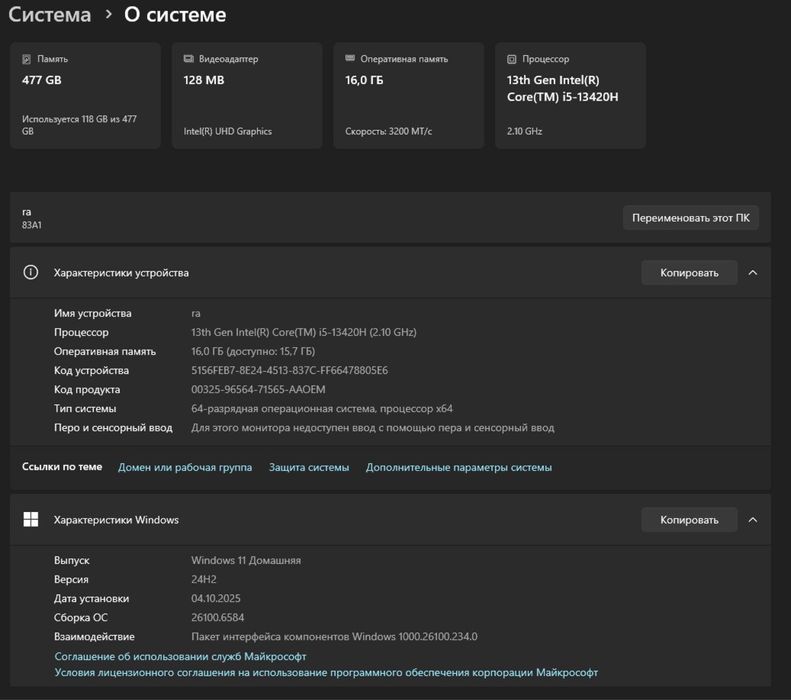Open Защита системы link
The height and width of the screenshot is (700, 791).
[309, 468]
